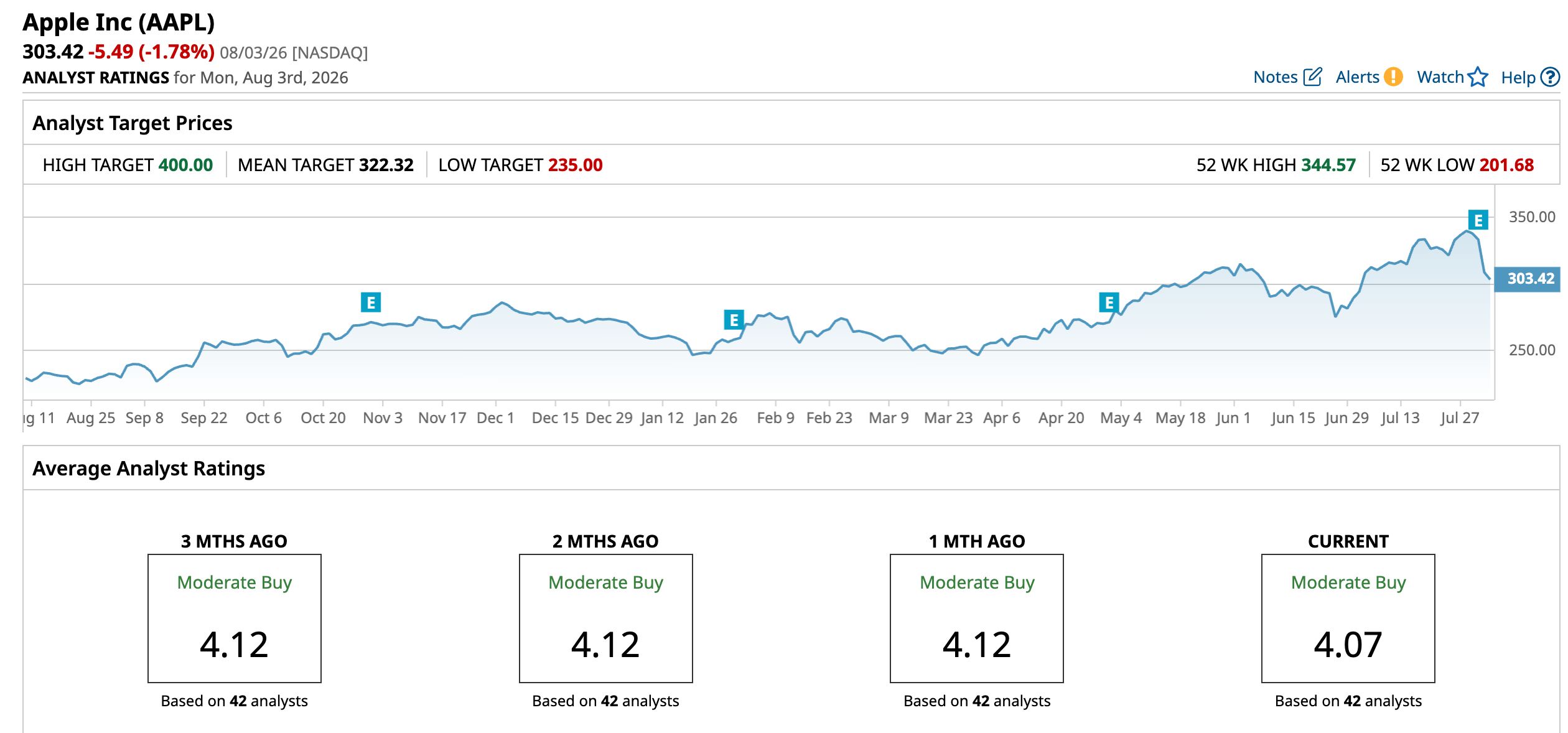
Task: Click 'Based on 42 analysts' under 3 MTHS AGO
Action: point(235,701)
